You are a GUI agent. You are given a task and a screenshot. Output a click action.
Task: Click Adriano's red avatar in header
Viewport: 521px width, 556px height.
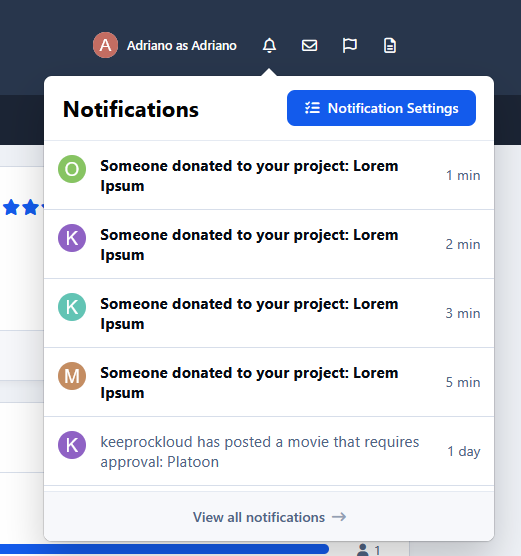coord(105,45)
